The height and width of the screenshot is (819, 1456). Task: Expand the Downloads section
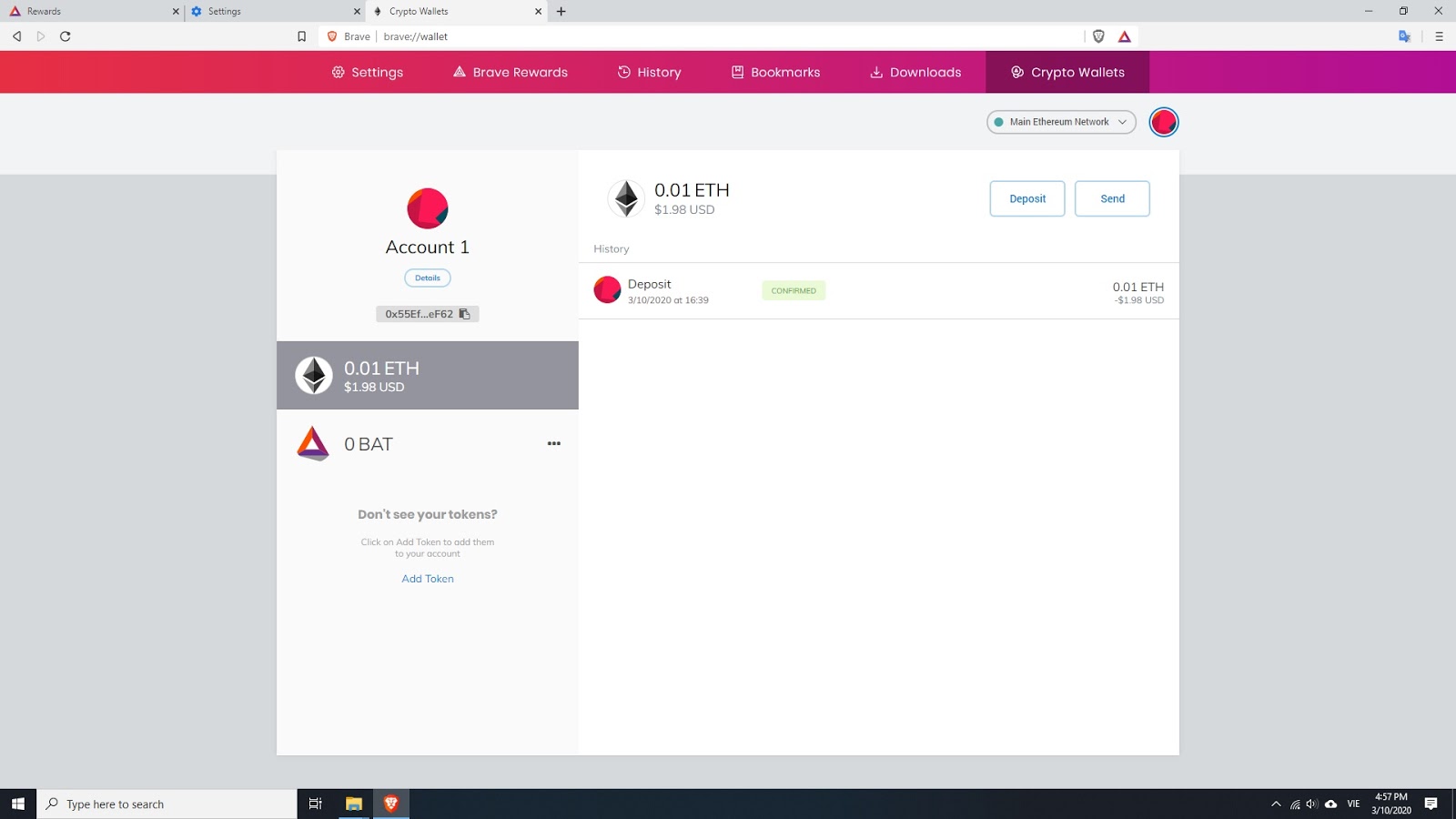click(915, 72)
